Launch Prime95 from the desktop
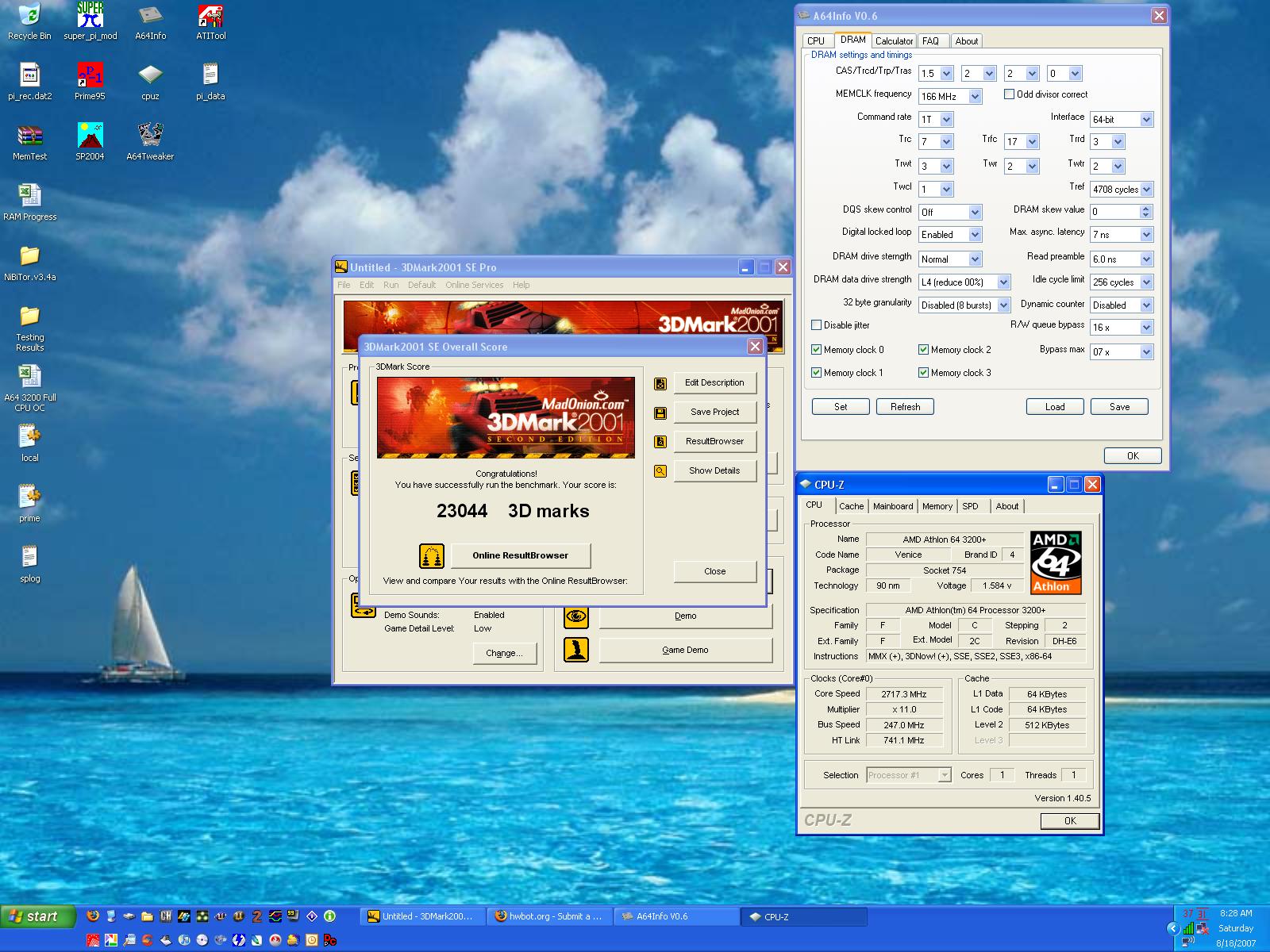Viewport: 1270px width, 952px height. (90, 82)
